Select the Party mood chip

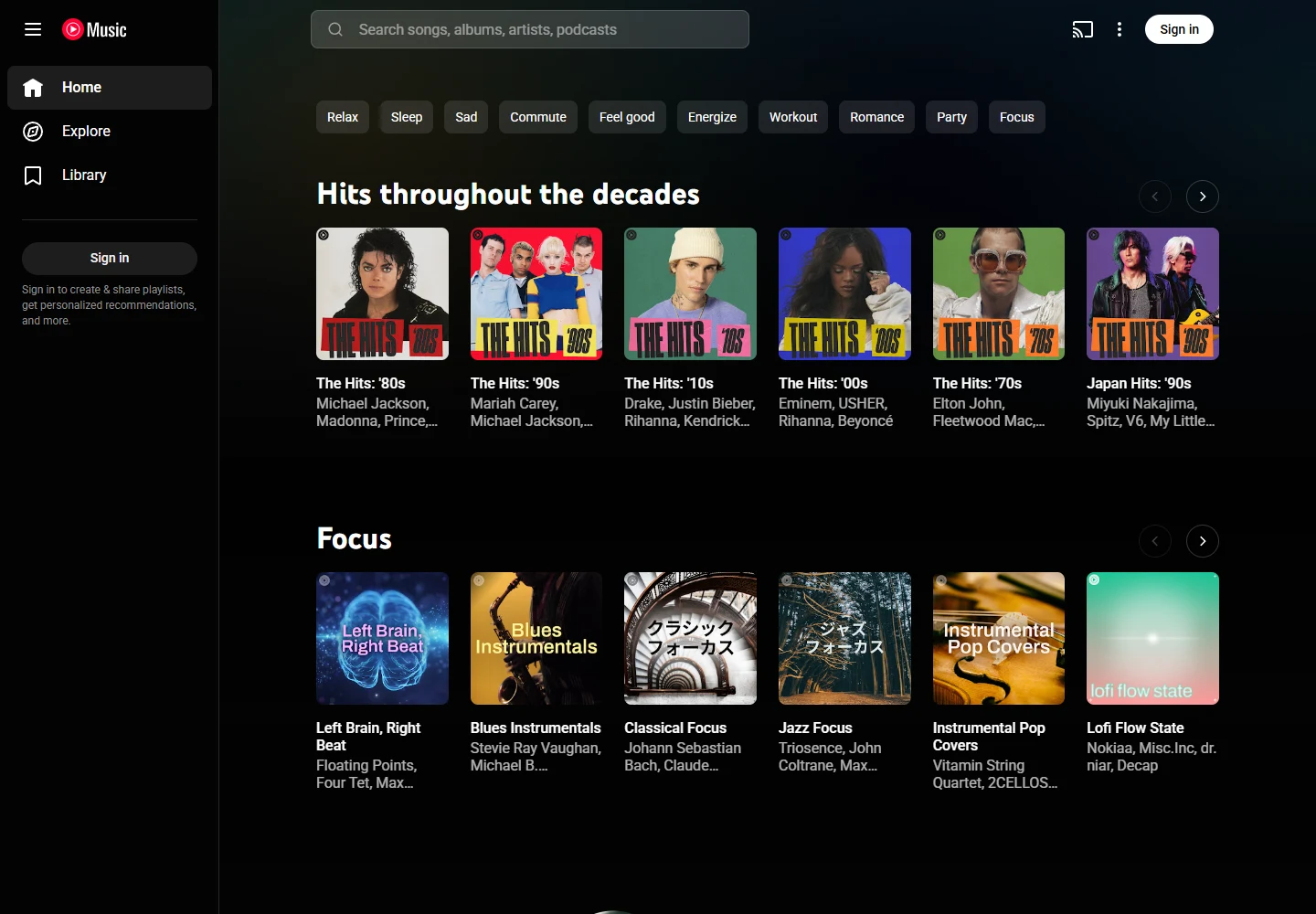[951, 117]
